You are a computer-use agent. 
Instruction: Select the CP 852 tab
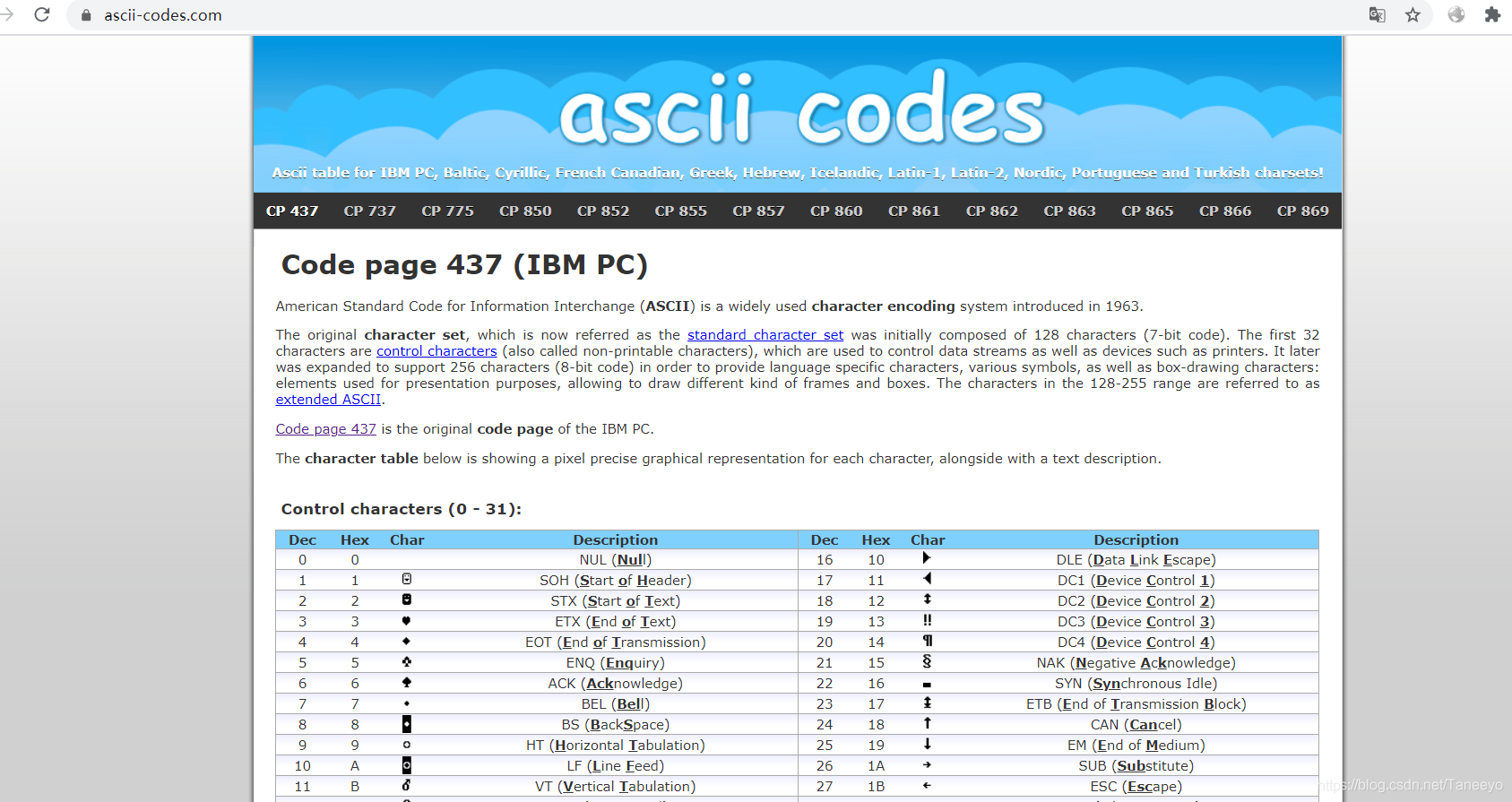tap(603, 211)
